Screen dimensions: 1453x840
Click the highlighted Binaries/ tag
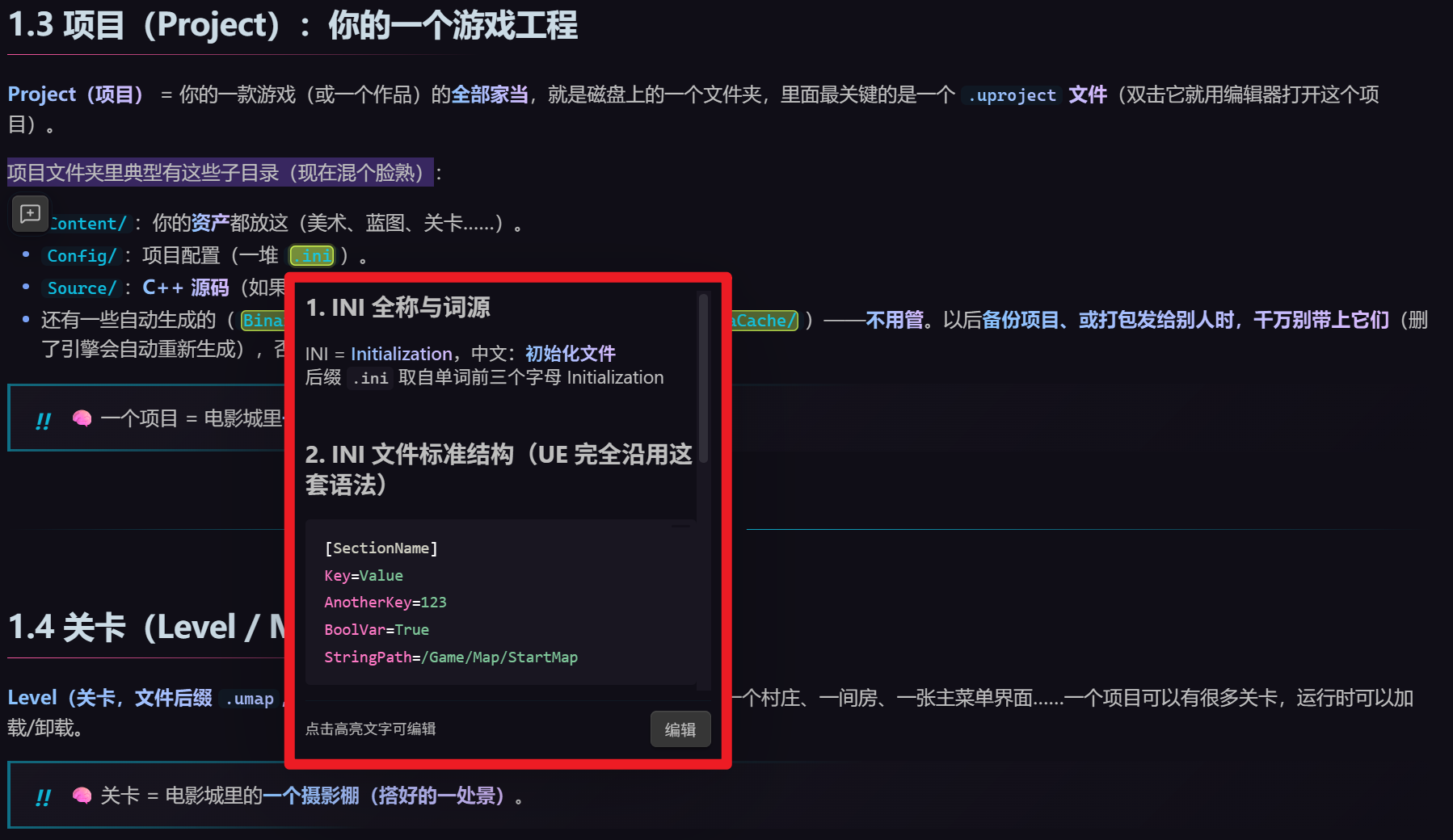point(263,321)
